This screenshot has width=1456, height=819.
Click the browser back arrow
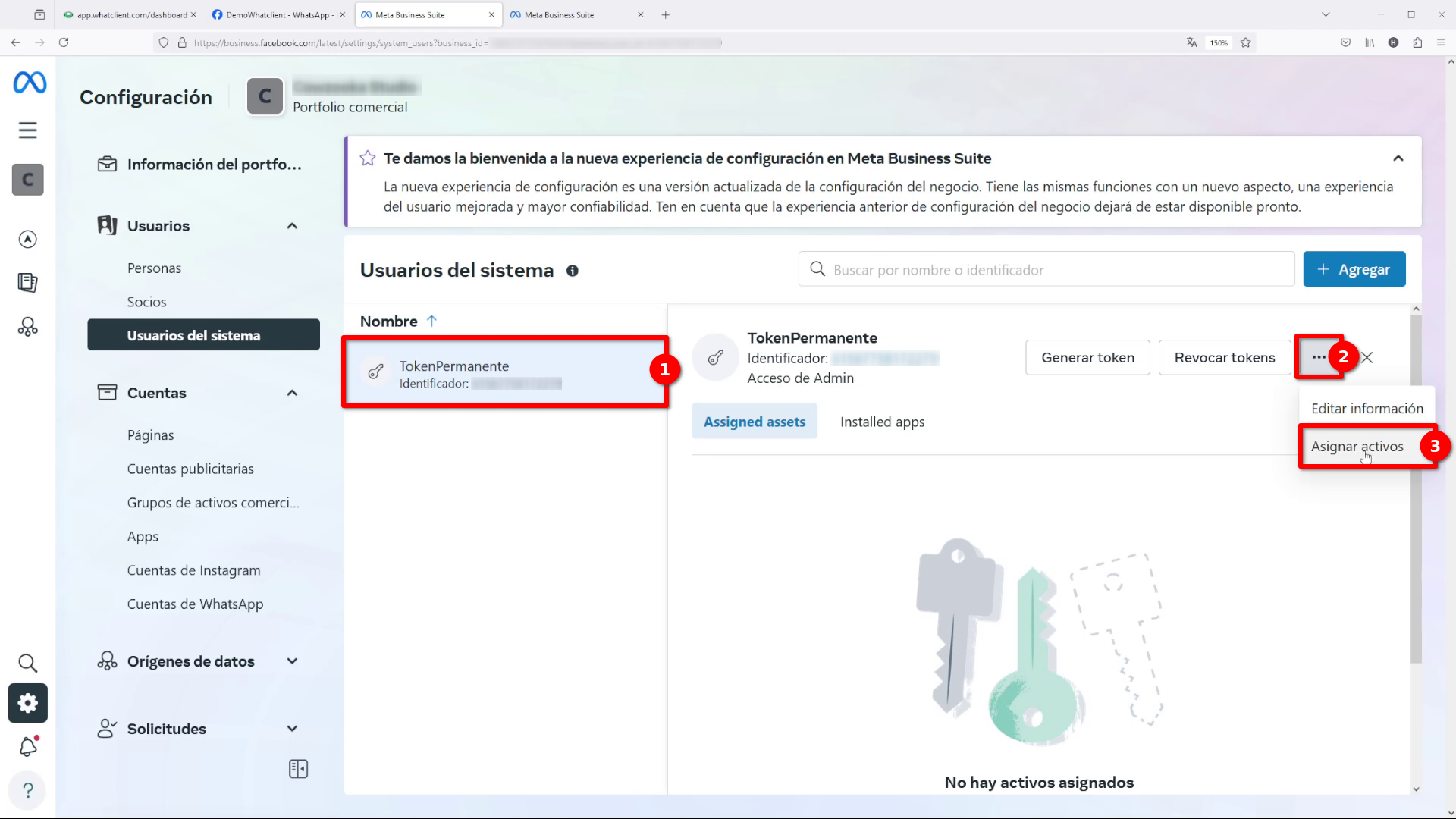(x=16, y=42)
